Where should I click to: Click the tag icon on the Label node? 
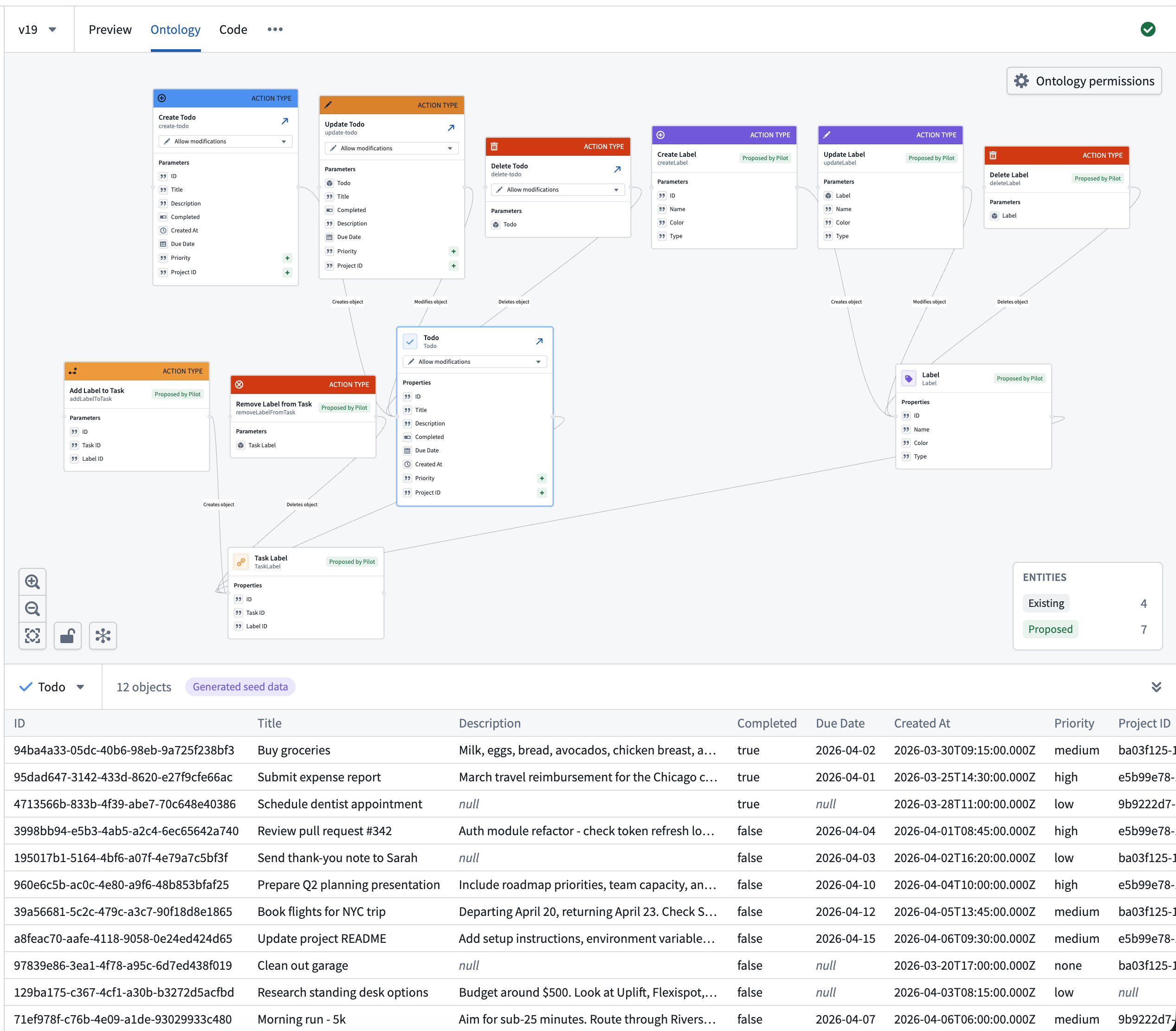909,378
